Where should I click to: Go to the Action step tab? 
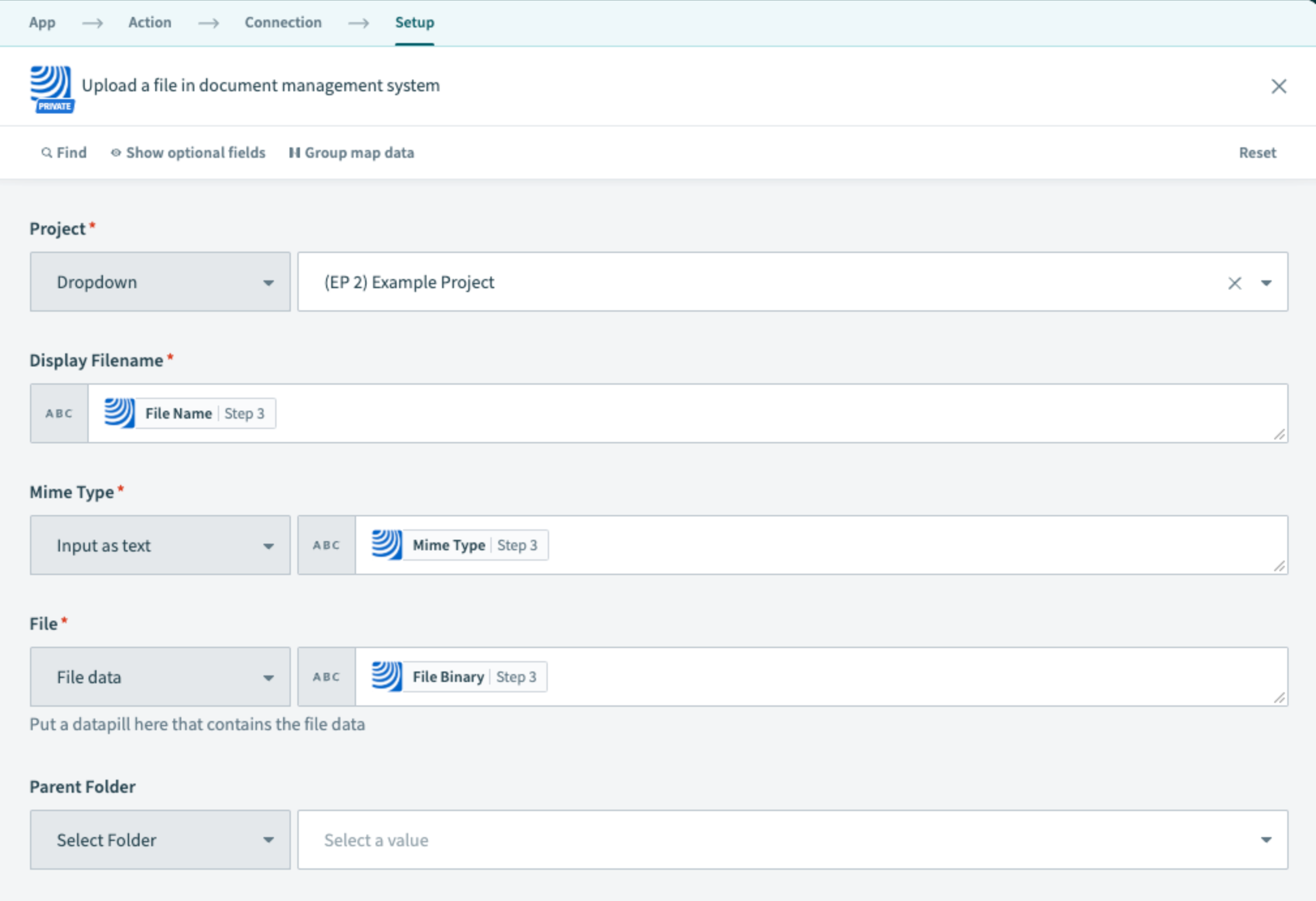click(149, 23)
